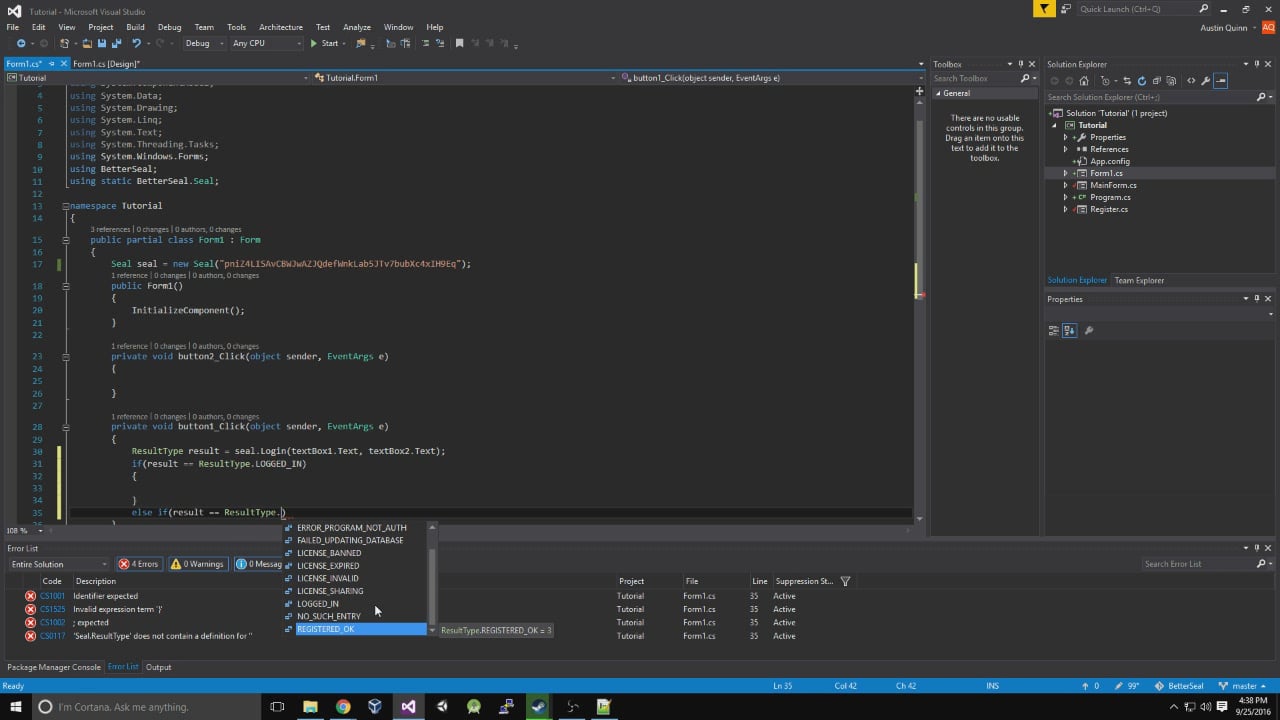
Task: Toggle Preview Selected Items in Solution Explorer
Action: tap(1220, 81)
